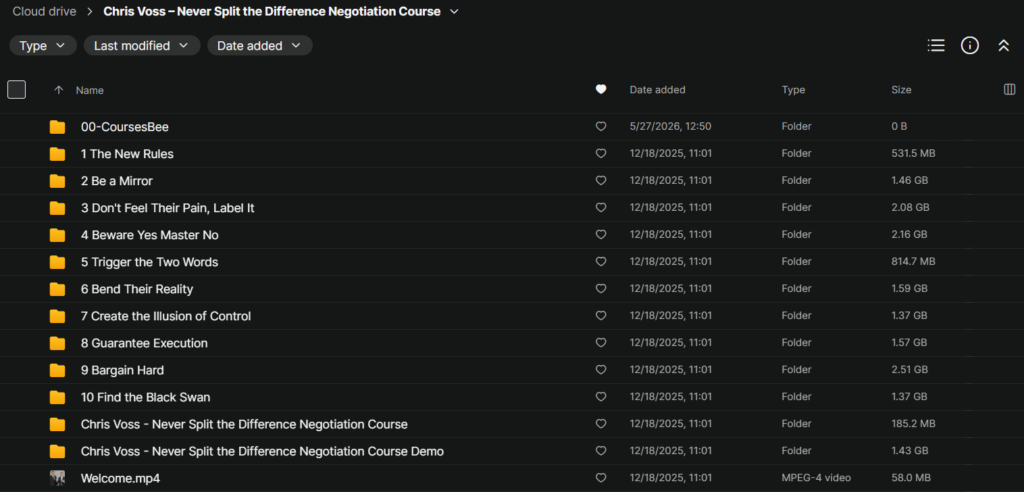This screenshot has width=1024, height=492.
Task: Tick the select-all checkbox
Action: point(16,90)
